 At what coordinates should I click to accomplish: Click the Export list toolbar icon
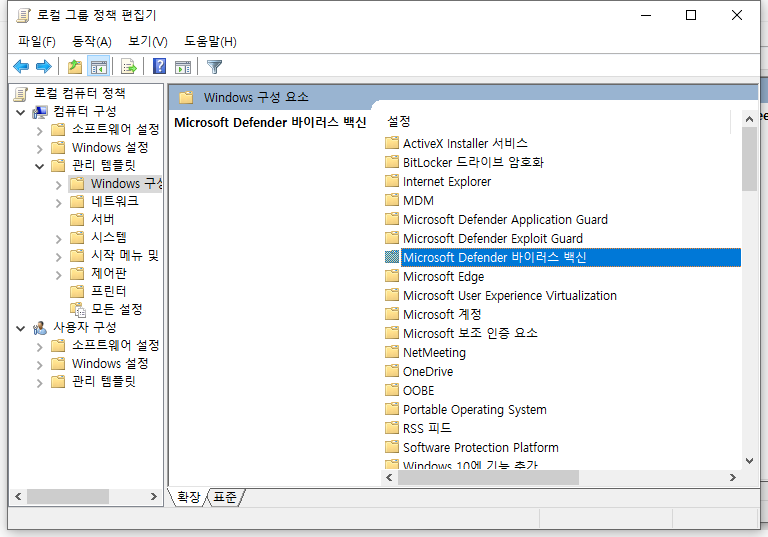(129, 66)
